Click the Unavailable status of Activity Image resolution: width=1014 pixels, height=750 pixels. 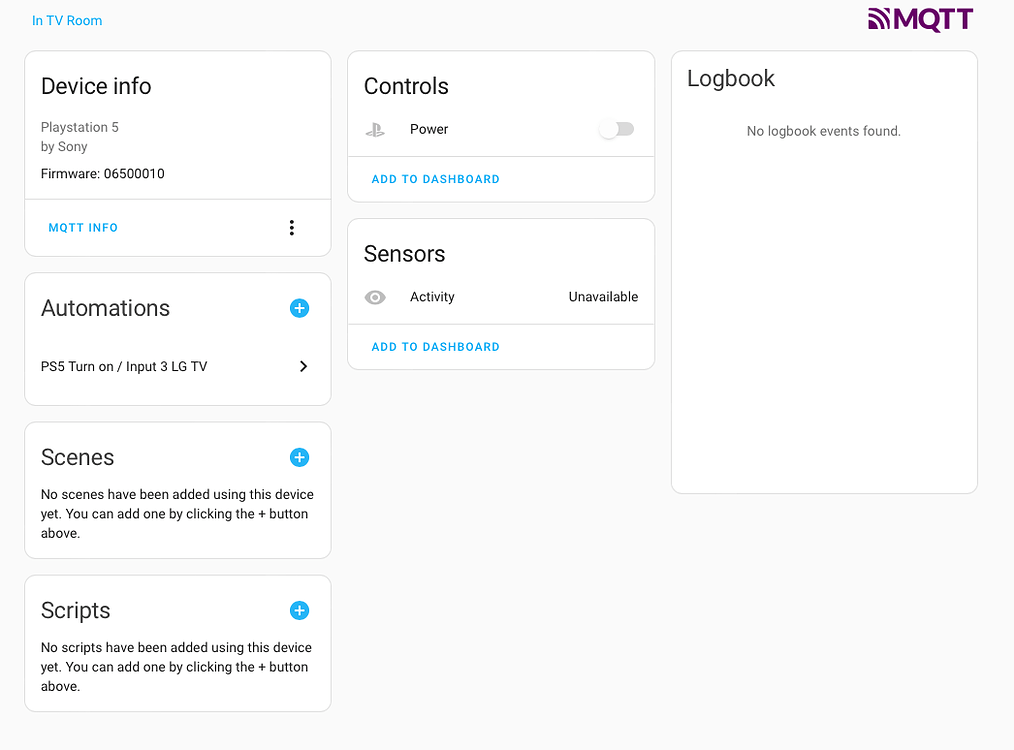pyautogui.click(x=603, y=297)
